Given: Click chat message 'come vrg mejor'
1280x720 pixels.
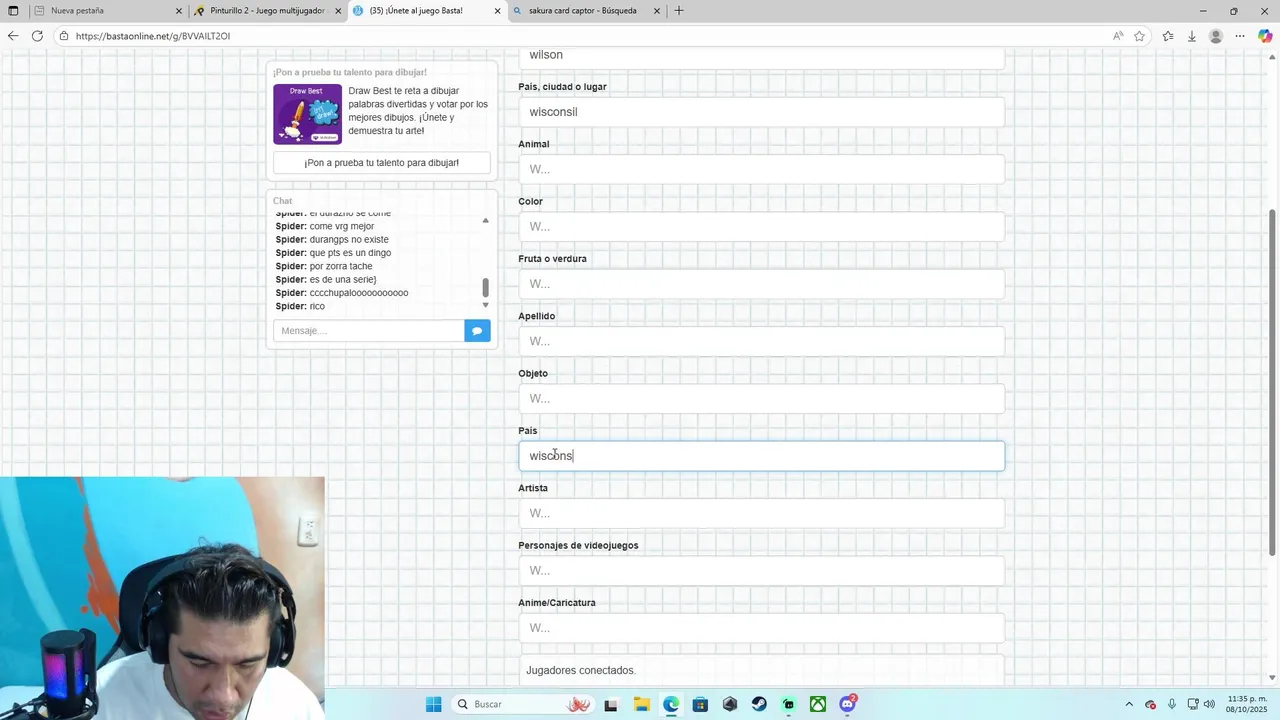Looking at the screenshot, I should (342, 226).
